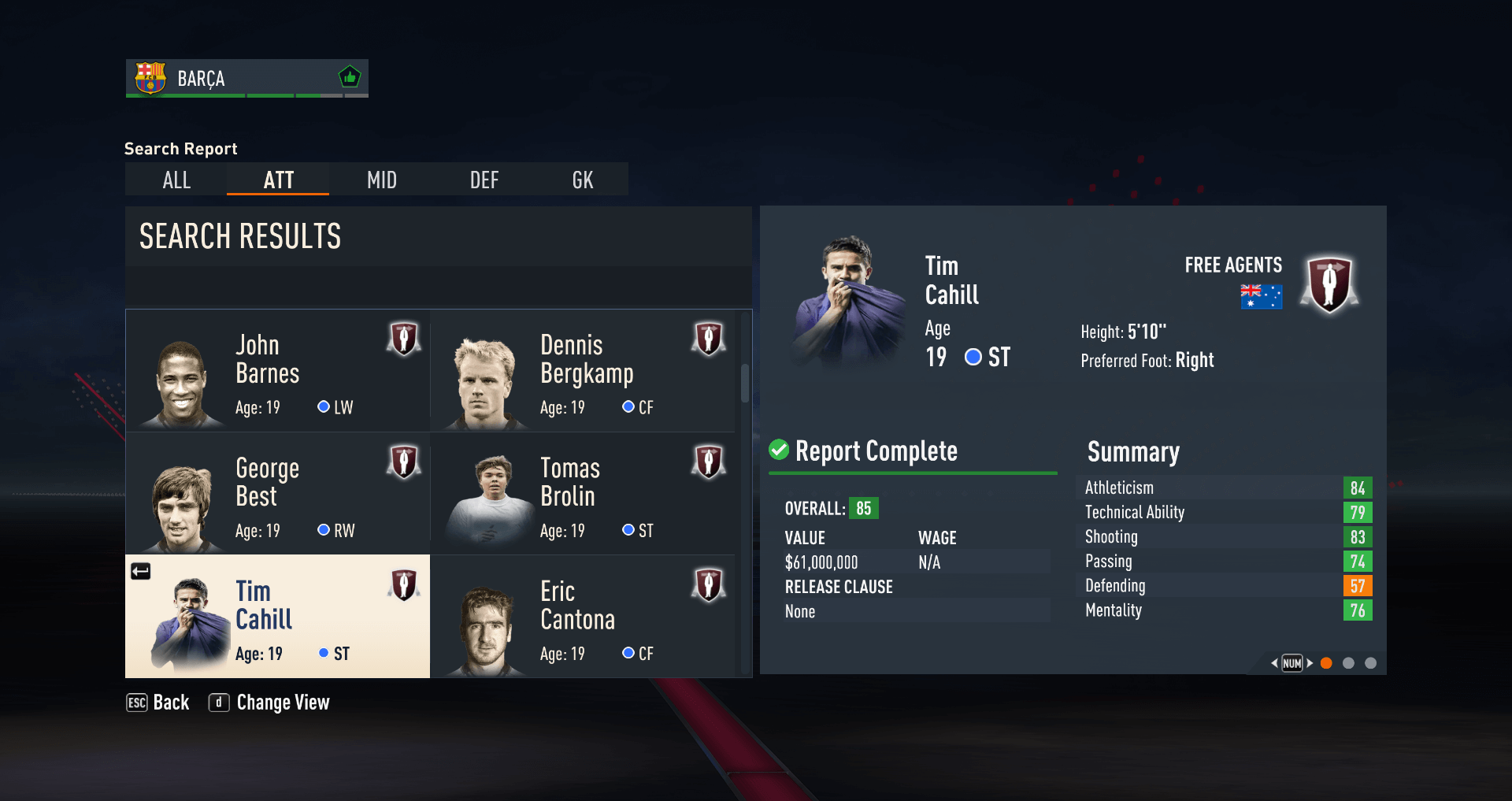Select the Eric Cantona player card
This screenshot has width=1512, height=801.
583,617
